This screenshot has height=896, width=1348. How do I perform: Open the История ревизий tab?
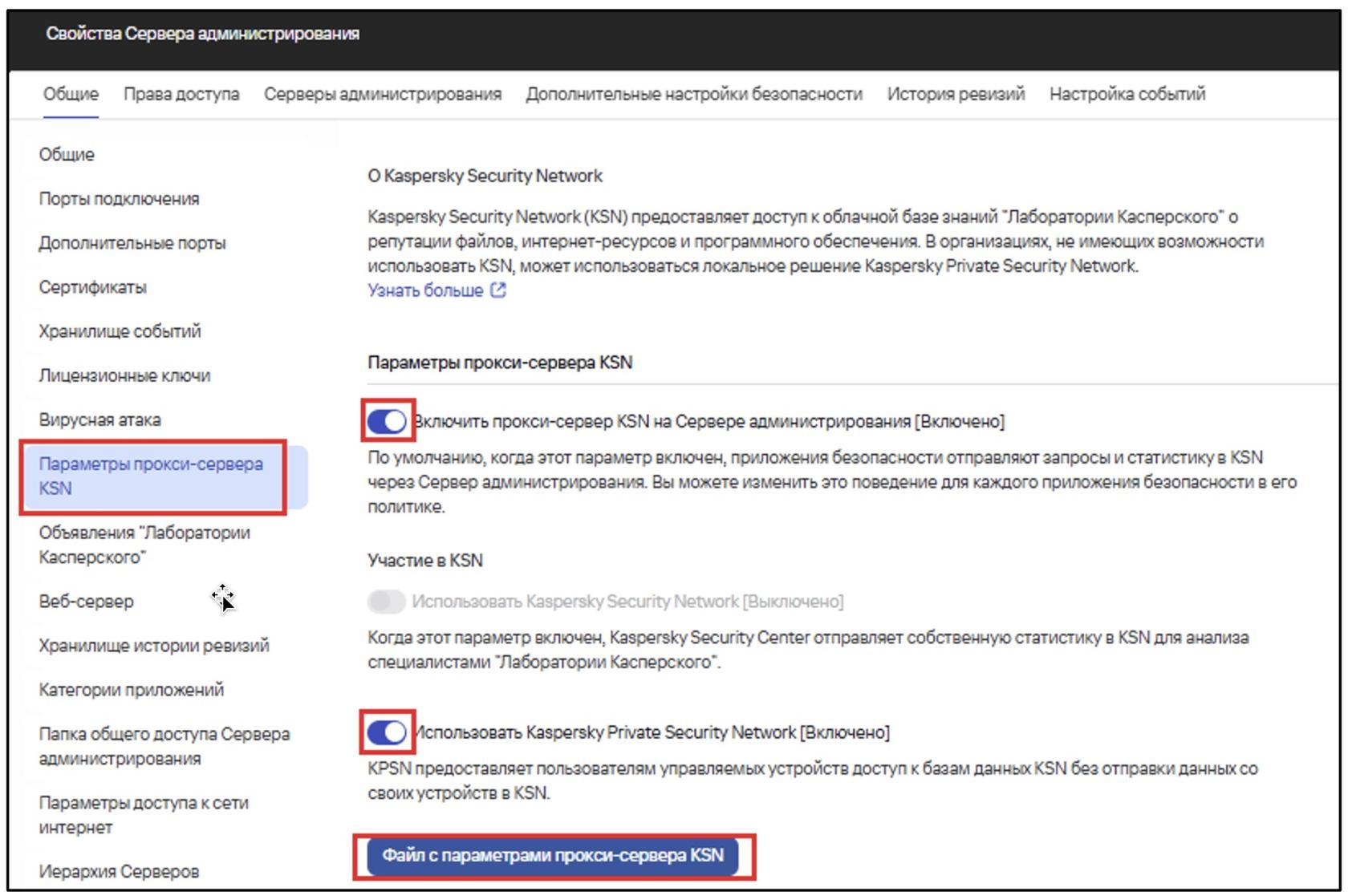click(x=956, y=94)
